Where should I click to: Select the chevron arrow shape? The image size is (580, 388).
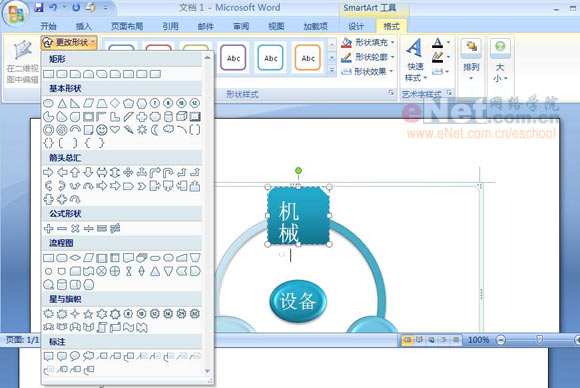[142, 186]
